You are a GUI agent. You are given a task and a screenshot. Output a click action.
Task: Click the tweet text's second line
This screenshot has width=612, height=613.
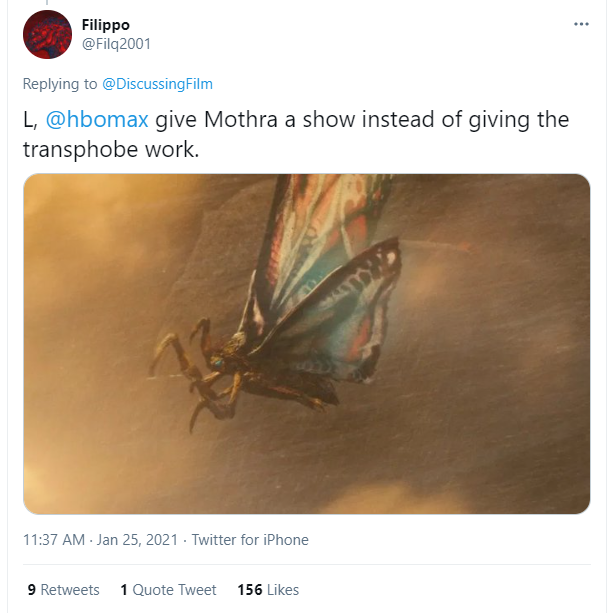point(110,148)
